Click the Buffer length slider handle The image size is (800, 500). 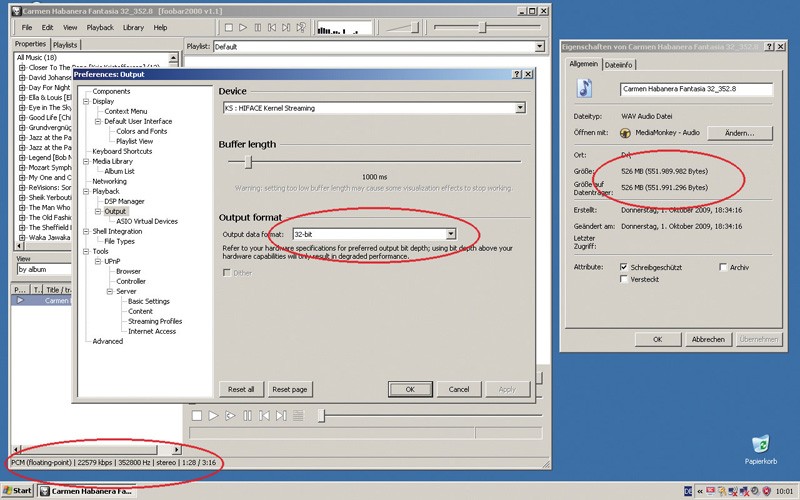pyautogui.click(x=248, y=162)
